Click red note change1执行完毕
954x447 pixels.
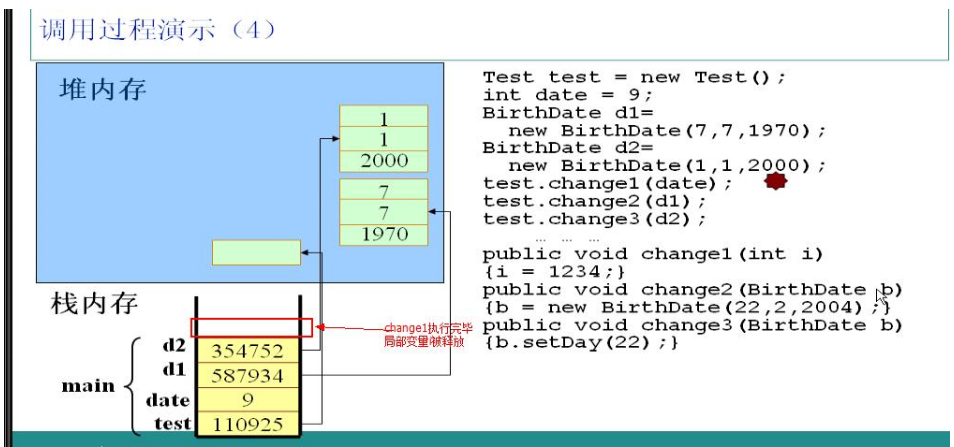[x=427, y=329]
